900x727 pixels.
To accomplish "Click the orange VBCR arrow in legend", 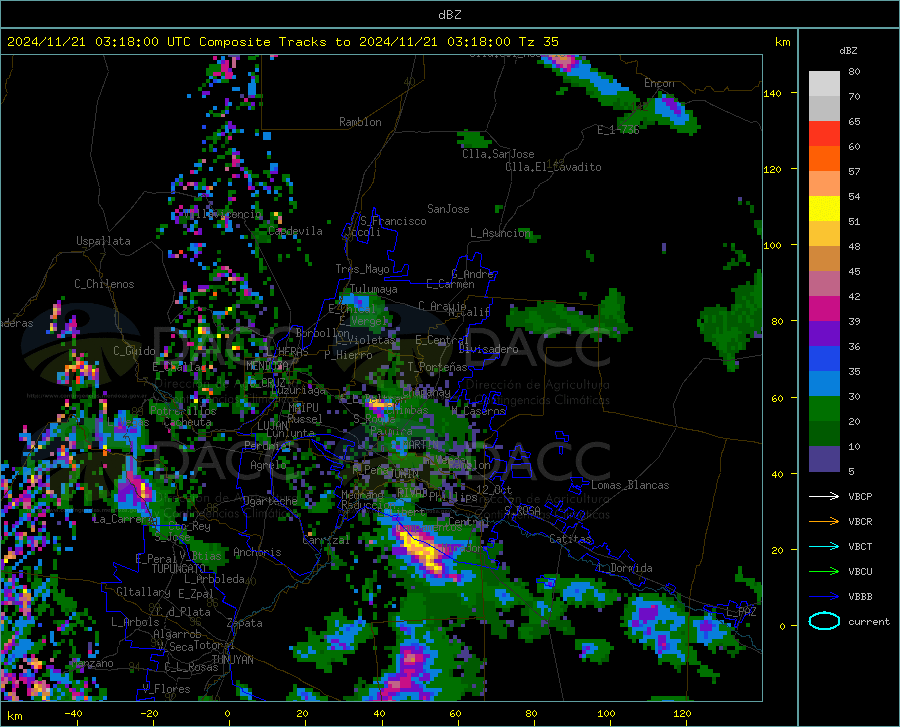I will pos(824,522).
